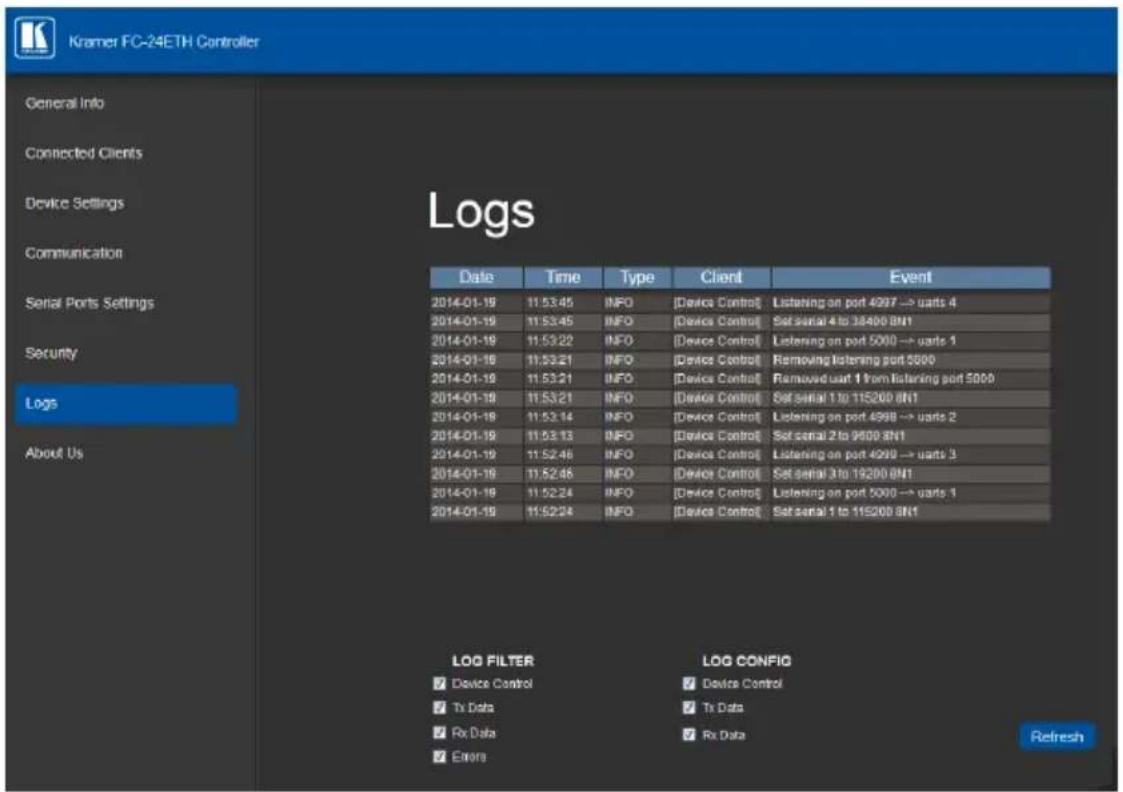Open the Communication page
The height and width of the screenshot is (792, 1123).
click(x=74, y=253)
